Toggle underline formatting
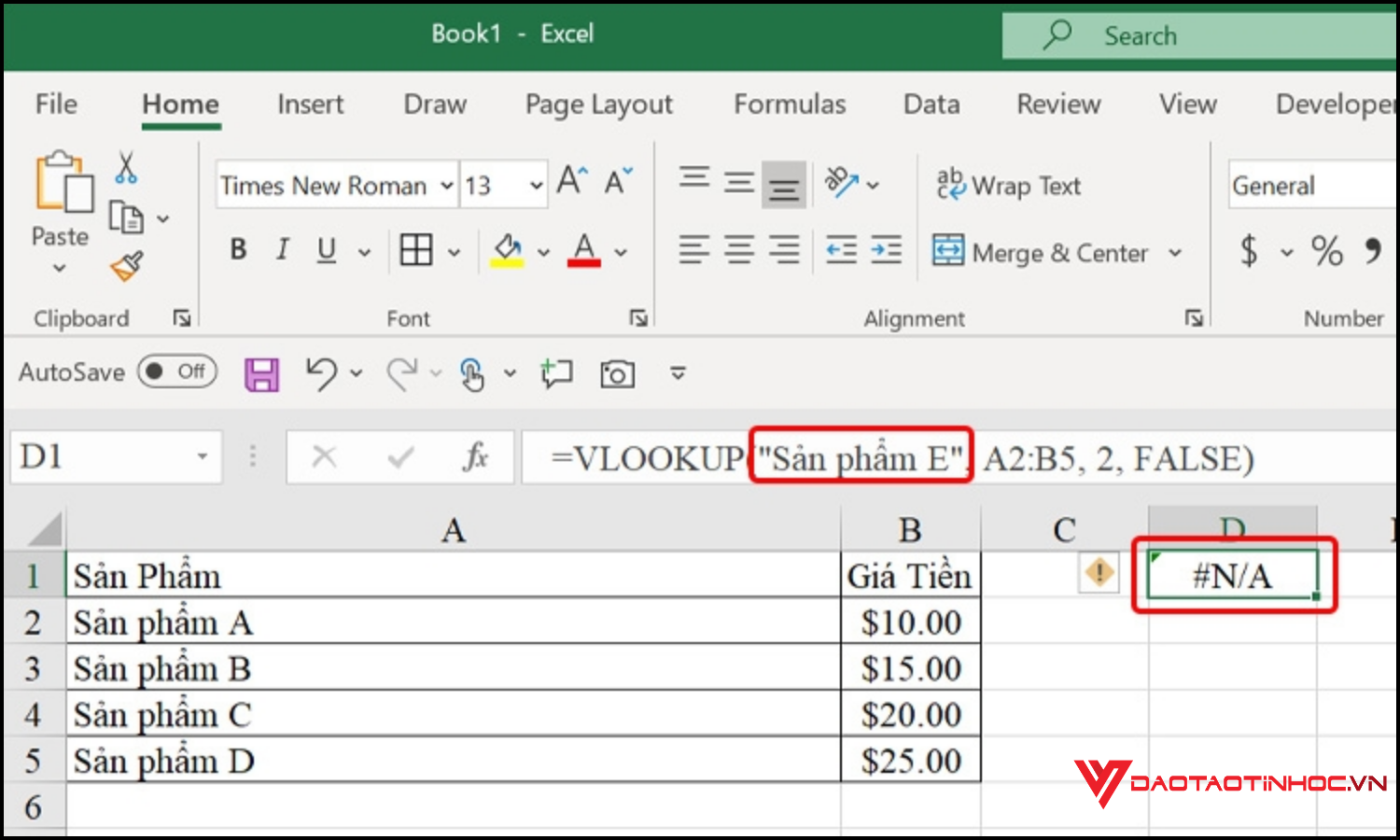The width and height of the screenshot is (1400, 840). 327,249
